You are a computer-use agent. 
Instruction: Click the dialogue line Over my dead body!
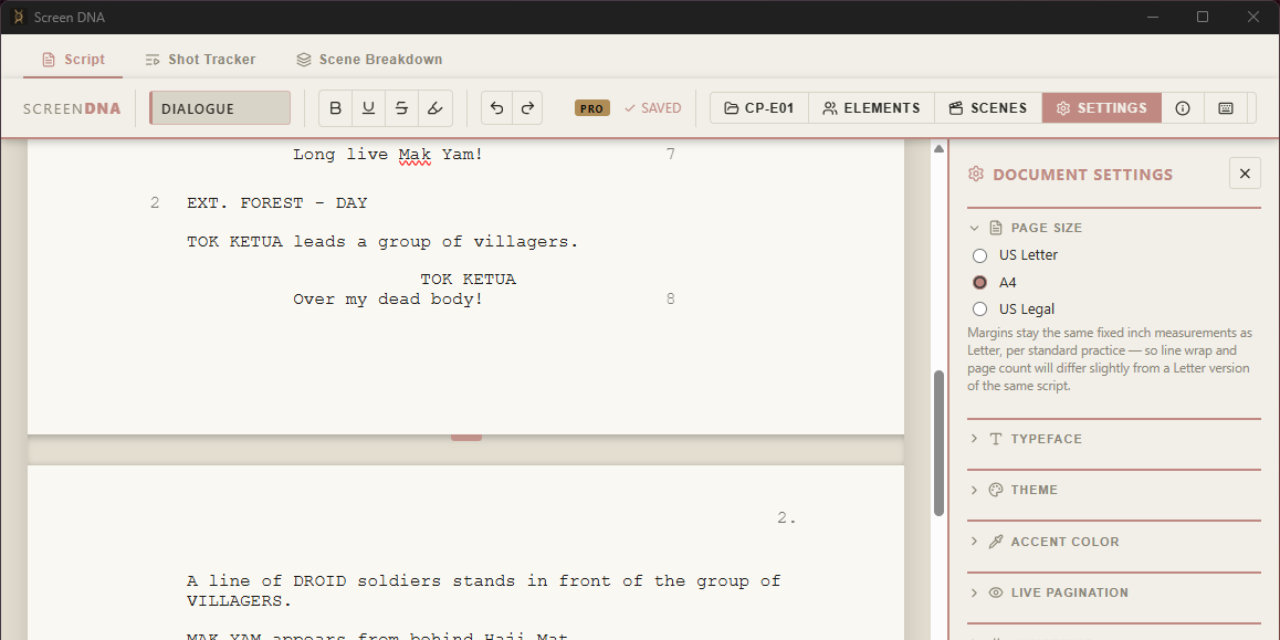click(388, 300)
